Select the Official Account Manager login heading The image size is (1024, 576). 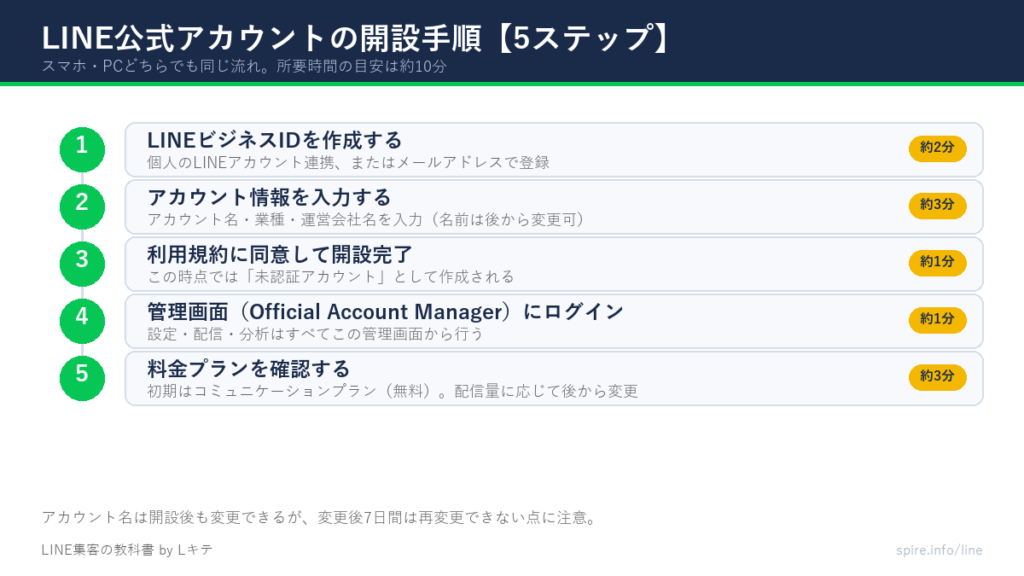click(385, 312)
